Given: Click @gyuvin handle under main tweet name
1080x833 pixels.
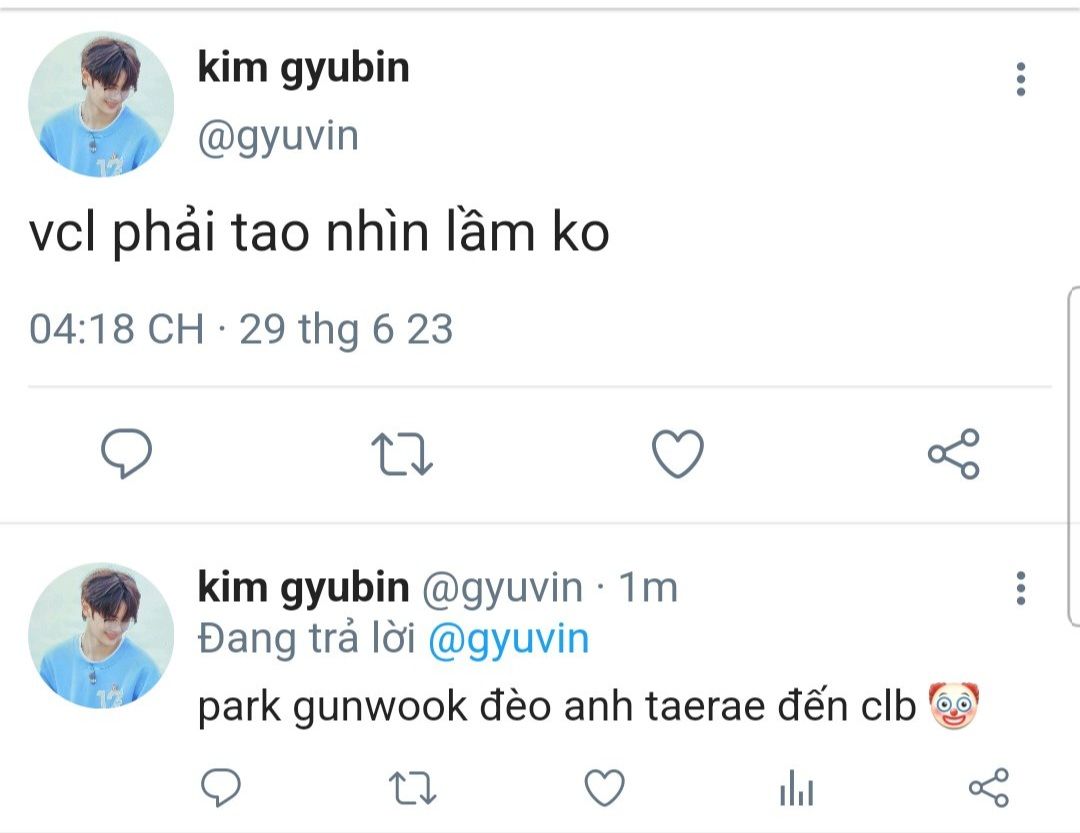Looking at the screenshot, I should pyautogui.click(x=277, y=136).
